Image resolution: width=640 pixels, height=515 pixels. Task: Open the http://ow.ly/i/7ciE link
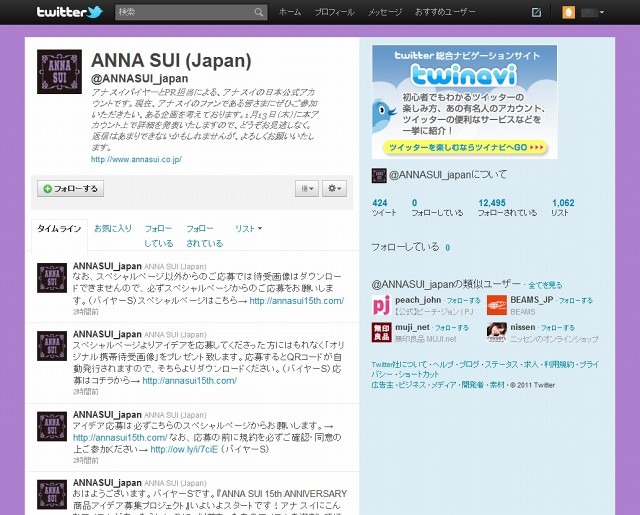(x=184, y=449)
